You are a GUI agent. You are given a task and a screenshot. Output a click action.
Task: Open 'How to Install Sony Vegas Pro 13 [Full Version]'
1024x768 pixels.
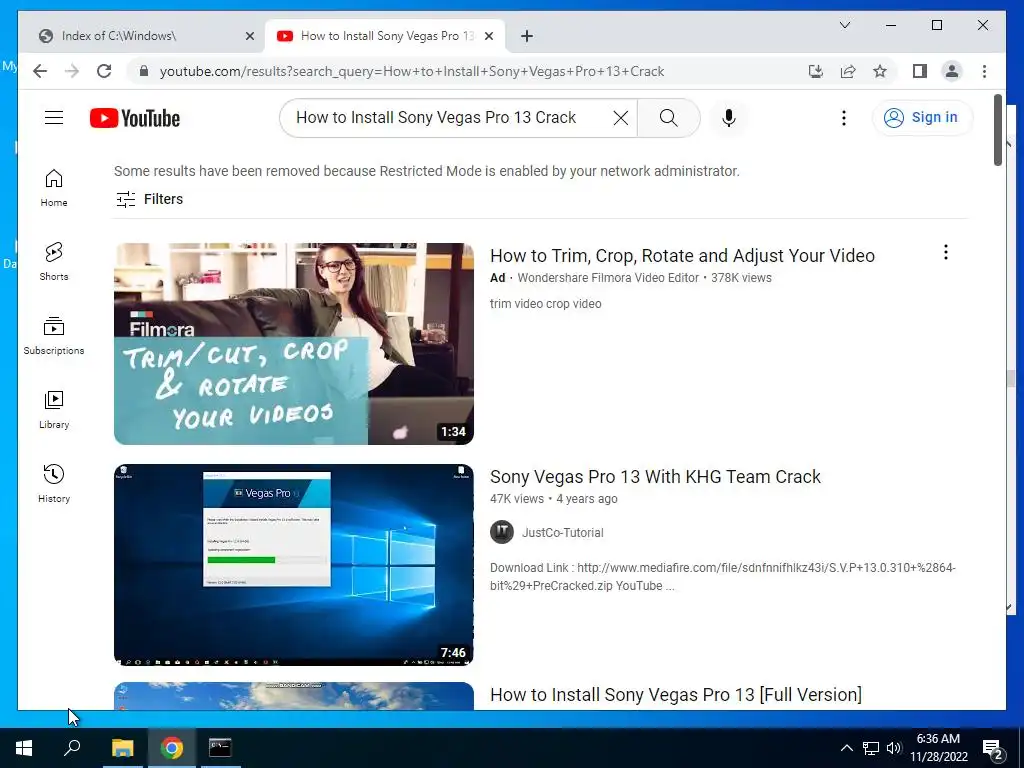676,695
